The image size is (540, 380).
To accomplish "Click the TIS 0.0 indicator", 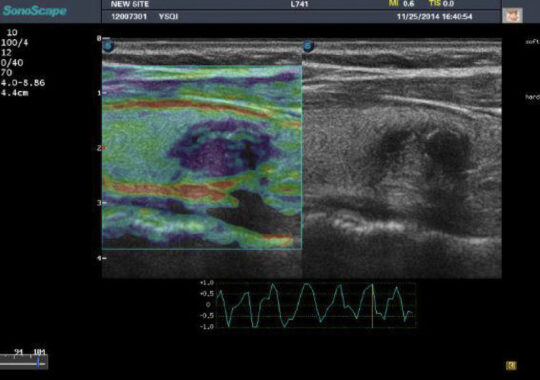I will 442,4.
